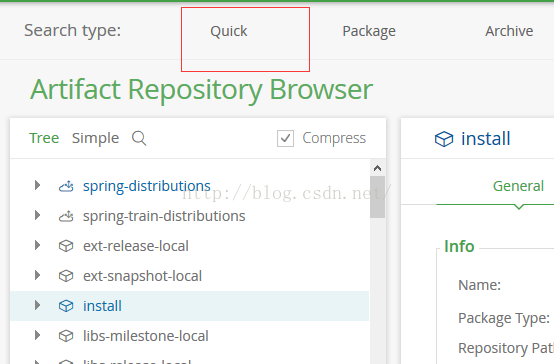Open spring-train-distributions repository

click(164, 216)
